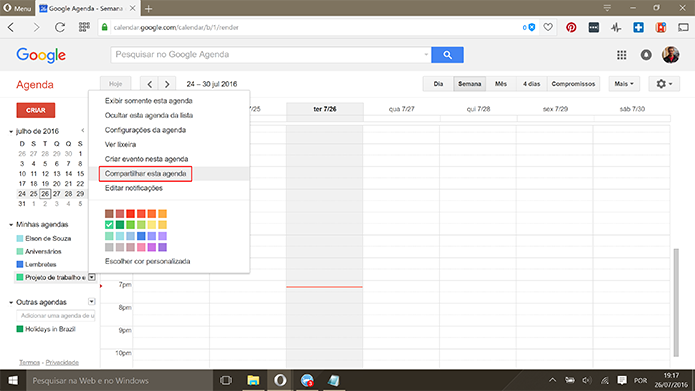Click the Pinterest extension icon
This screenshot has width=695, height=391.
pyautogui.click(x=571, y=27)
